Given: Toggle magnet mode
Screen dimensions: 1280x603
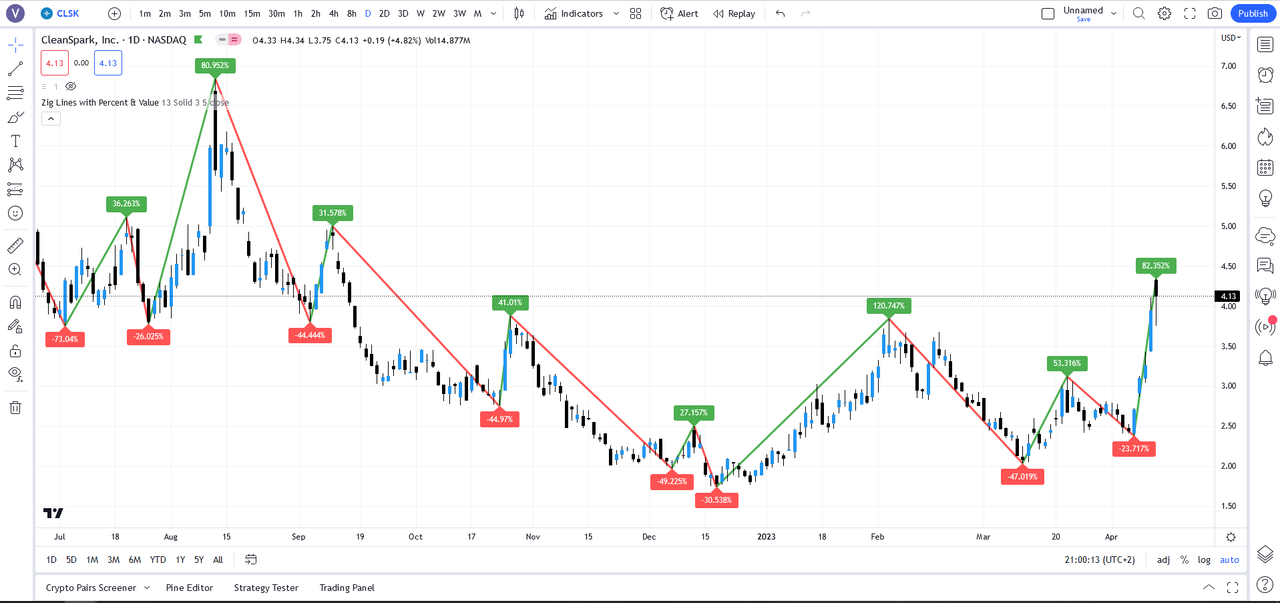Looking at the screenshot, I should [x=15, y=303].
